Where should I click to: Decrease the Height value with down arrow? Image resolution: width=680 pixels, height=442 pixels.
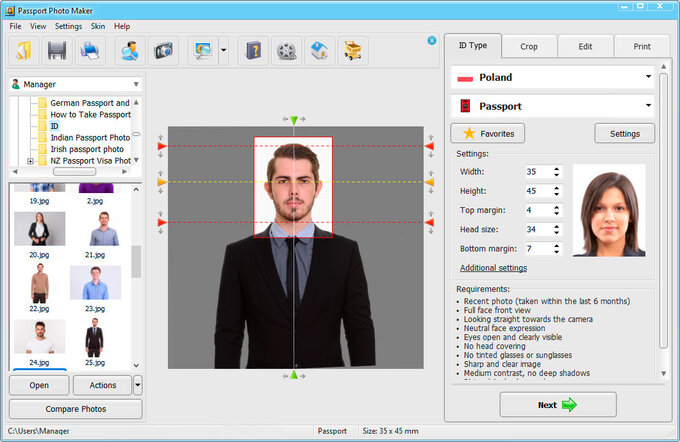(x=556, y=194)
